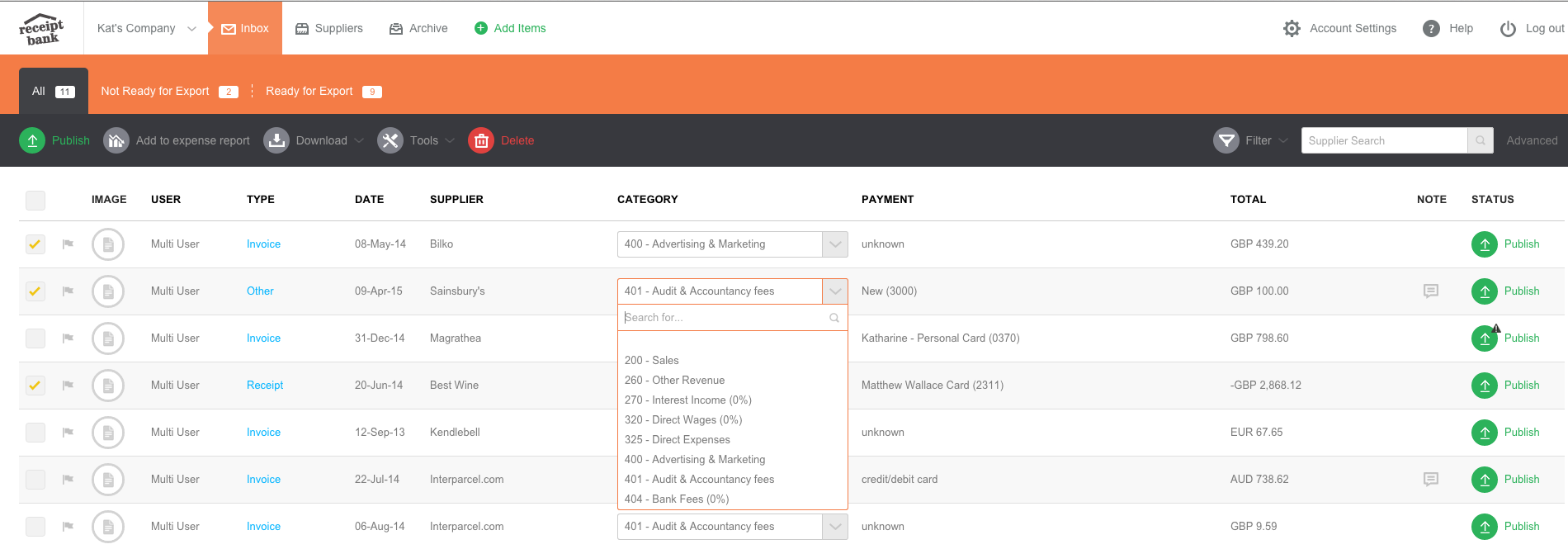The width and height of the screenshot is (1568, 549).
Task: Open Account Settings gear icon
Action: (x=1292, y=28)
